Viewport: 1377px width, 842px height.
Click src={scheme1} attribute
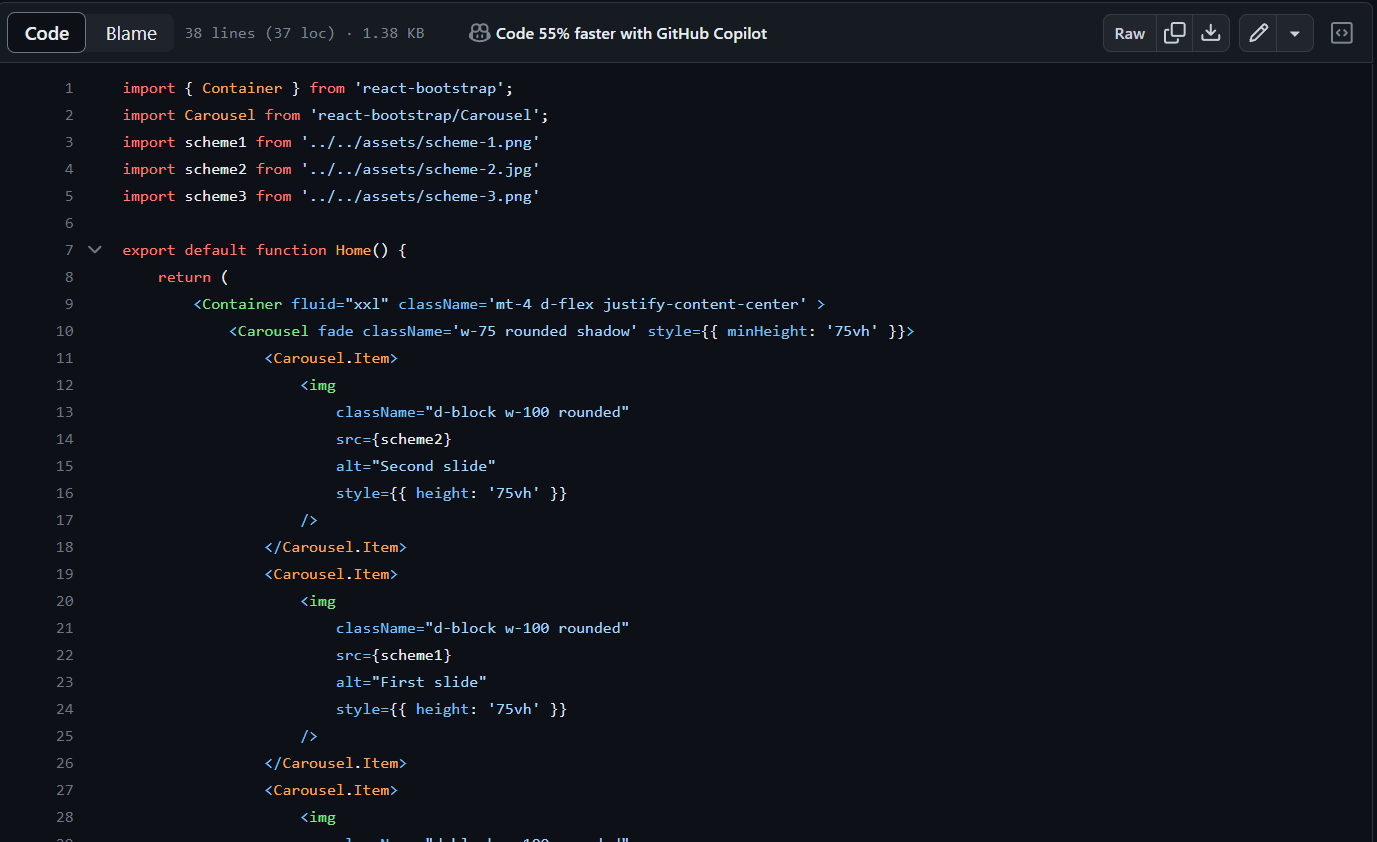point(394,655)
